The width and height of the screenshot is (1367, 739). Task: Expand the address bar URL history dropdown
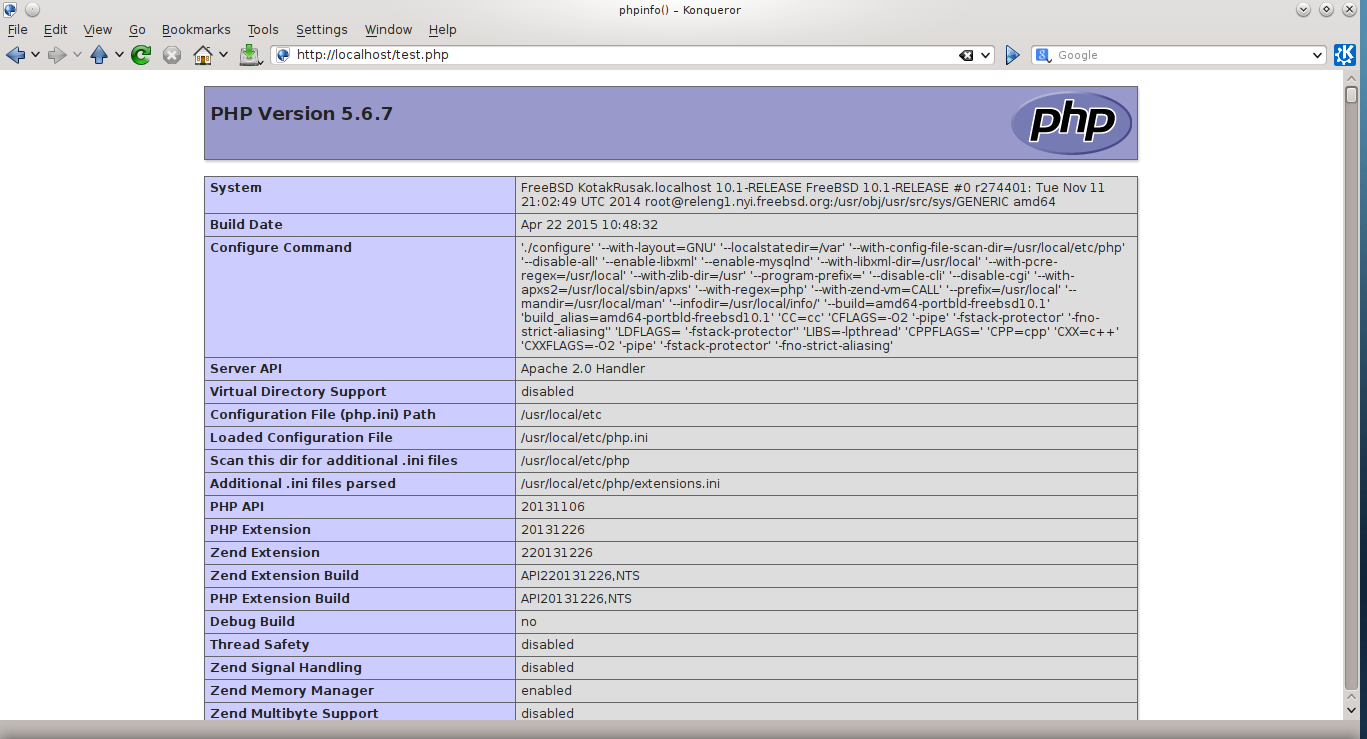point(985,55)
